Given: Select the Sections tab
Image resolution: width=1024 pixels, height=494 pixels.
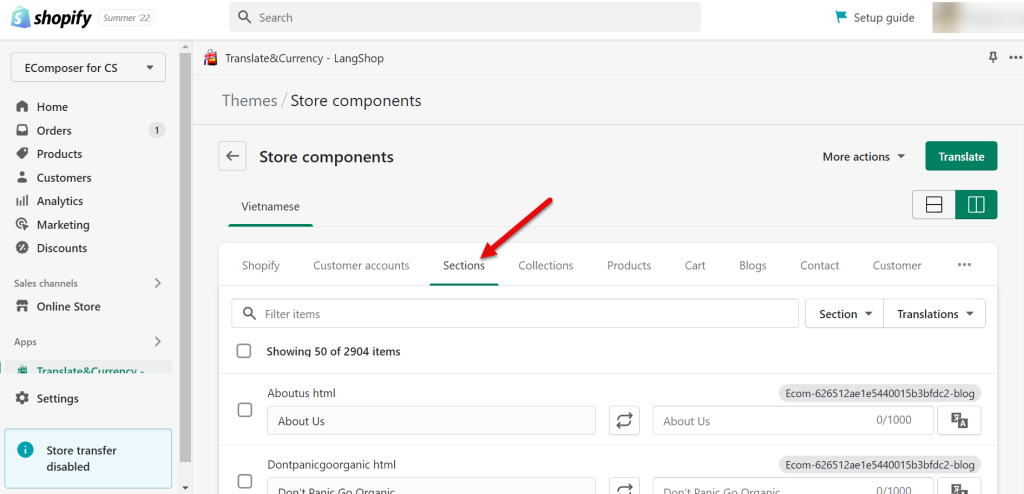Looking at the screenshot, I should [x=464, y=265].
